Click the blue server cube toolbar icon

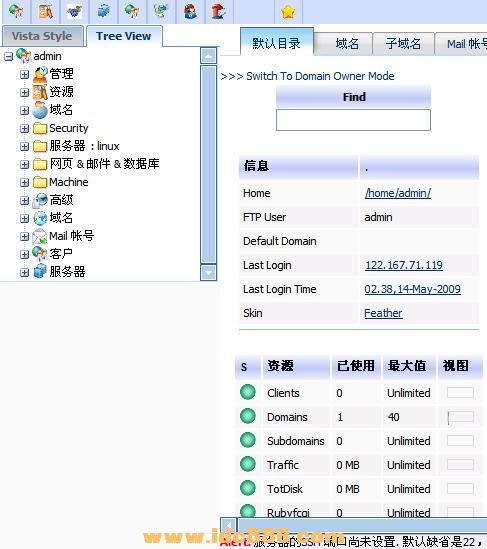coord(103,11)
